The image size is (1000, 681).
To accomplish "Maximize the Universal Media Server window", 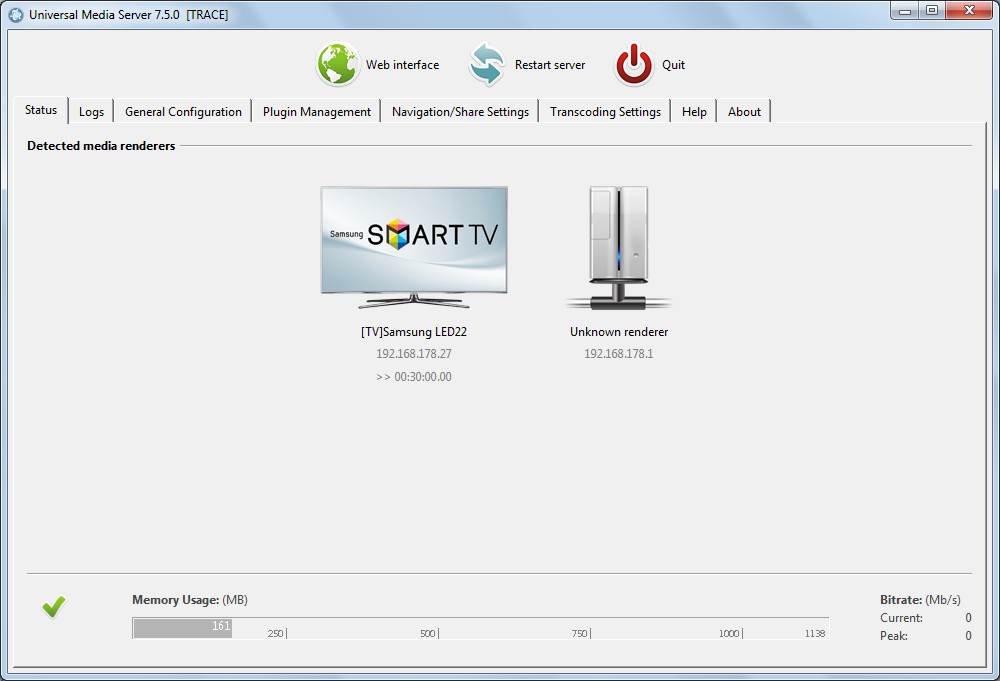I will [932, 10].
